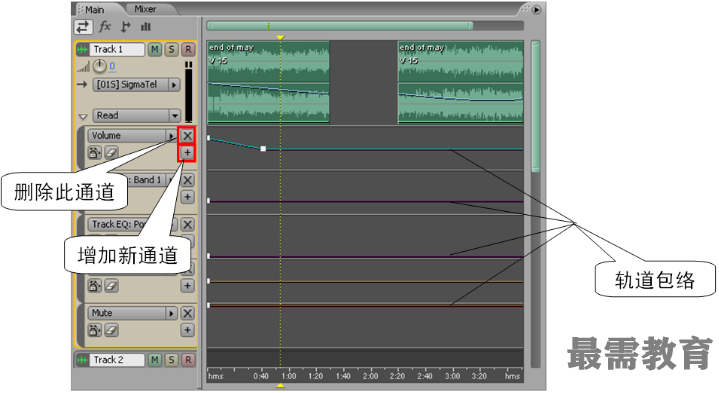Click plus button in lane above Mute
Screen dimensions: 719x393
coord(187,286)
